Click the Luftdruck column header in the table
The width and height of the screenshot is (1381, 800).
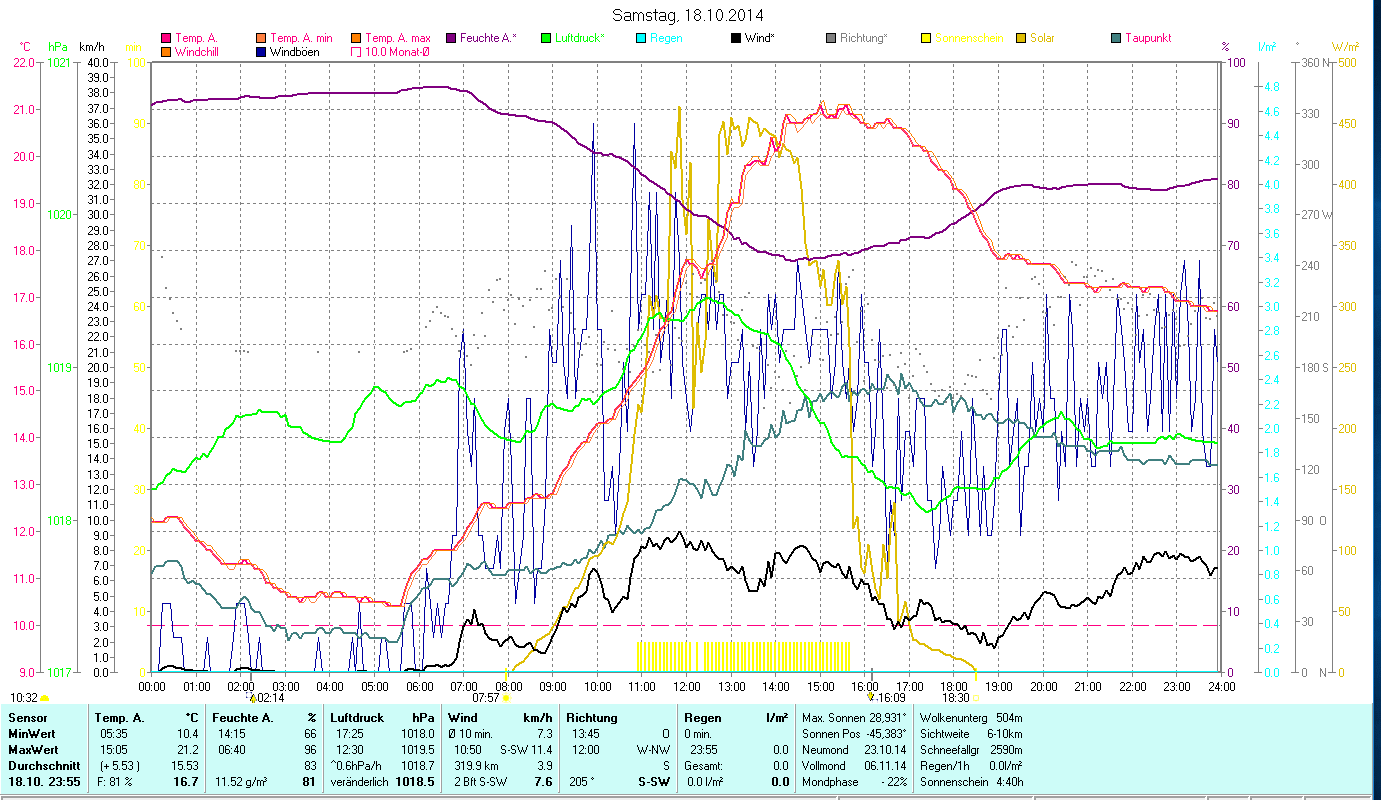coord(356,718)
